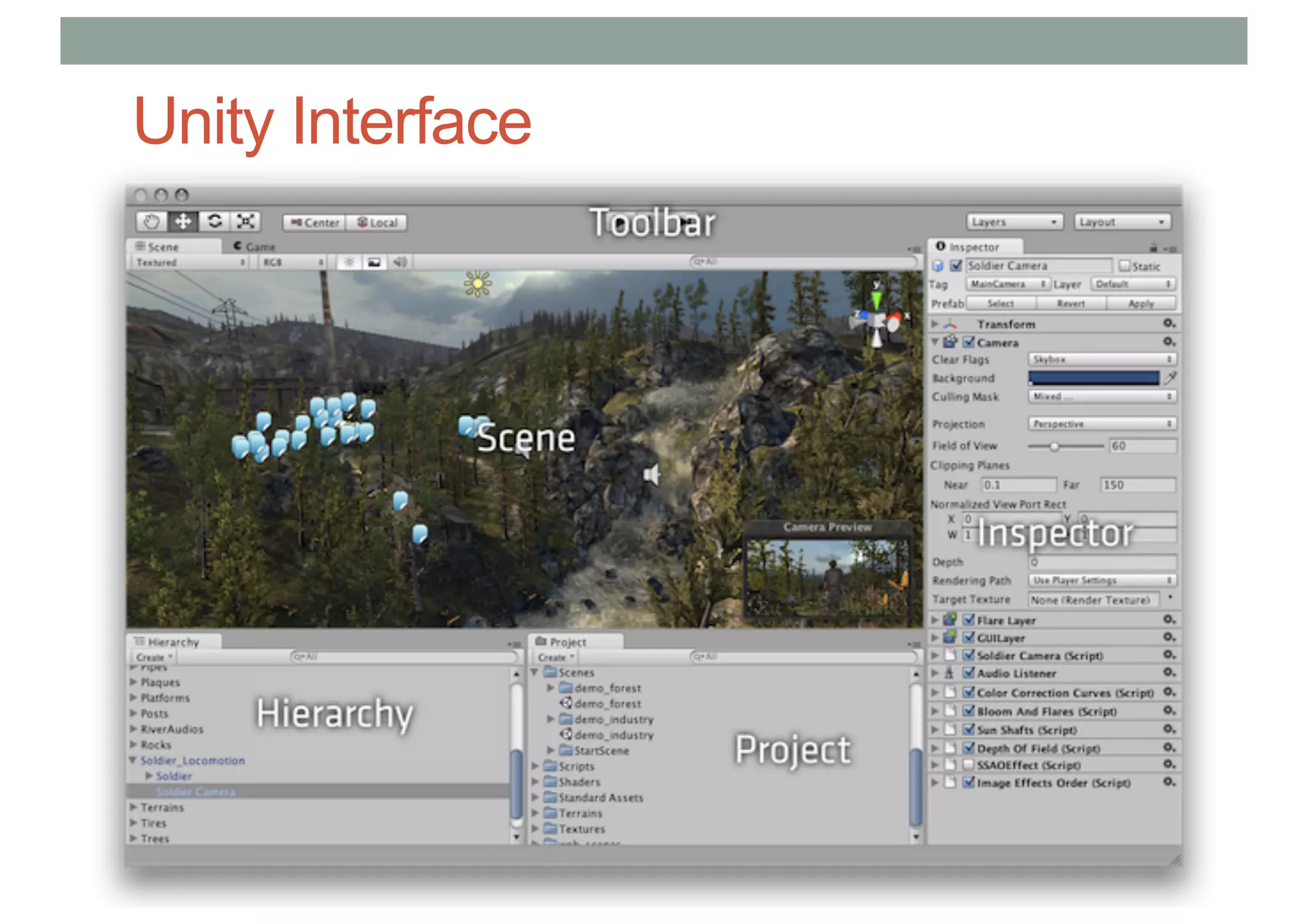The height and width of the screenshot is (924, 1308).
Task: Click demo_industry scene file icon
Action: click(566, 734)
